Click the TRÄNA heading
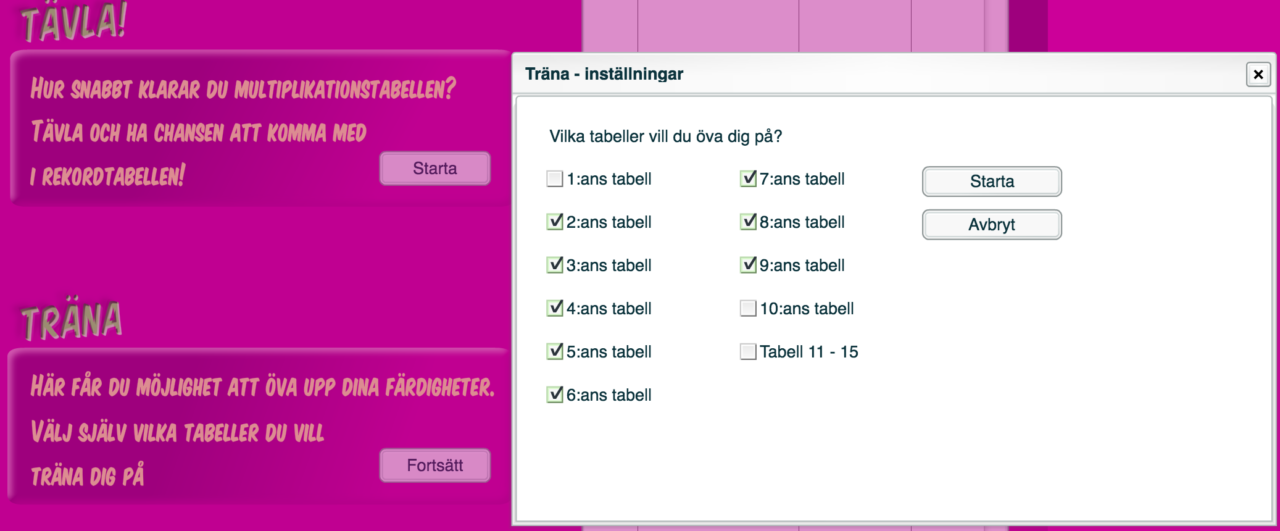The height and width of the screenshot is (531, 1280). (72, 321)
